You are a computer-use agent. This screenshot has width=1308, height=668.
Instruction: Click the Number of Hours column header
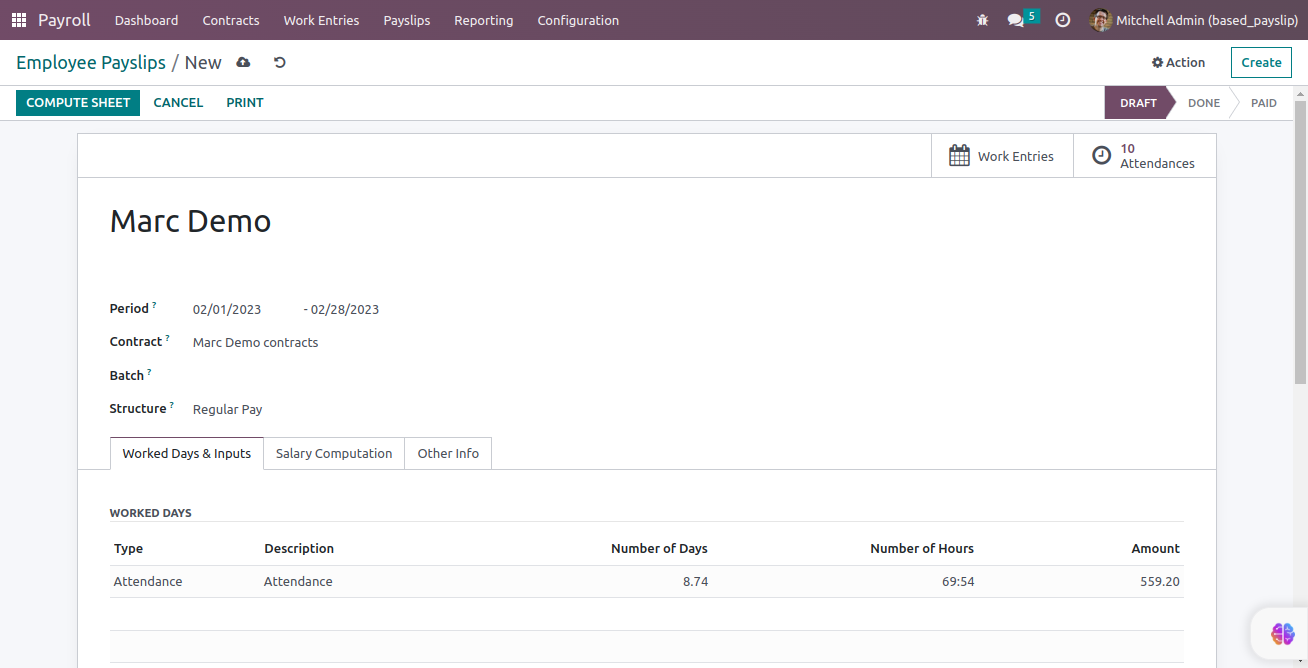click(922, 548)
